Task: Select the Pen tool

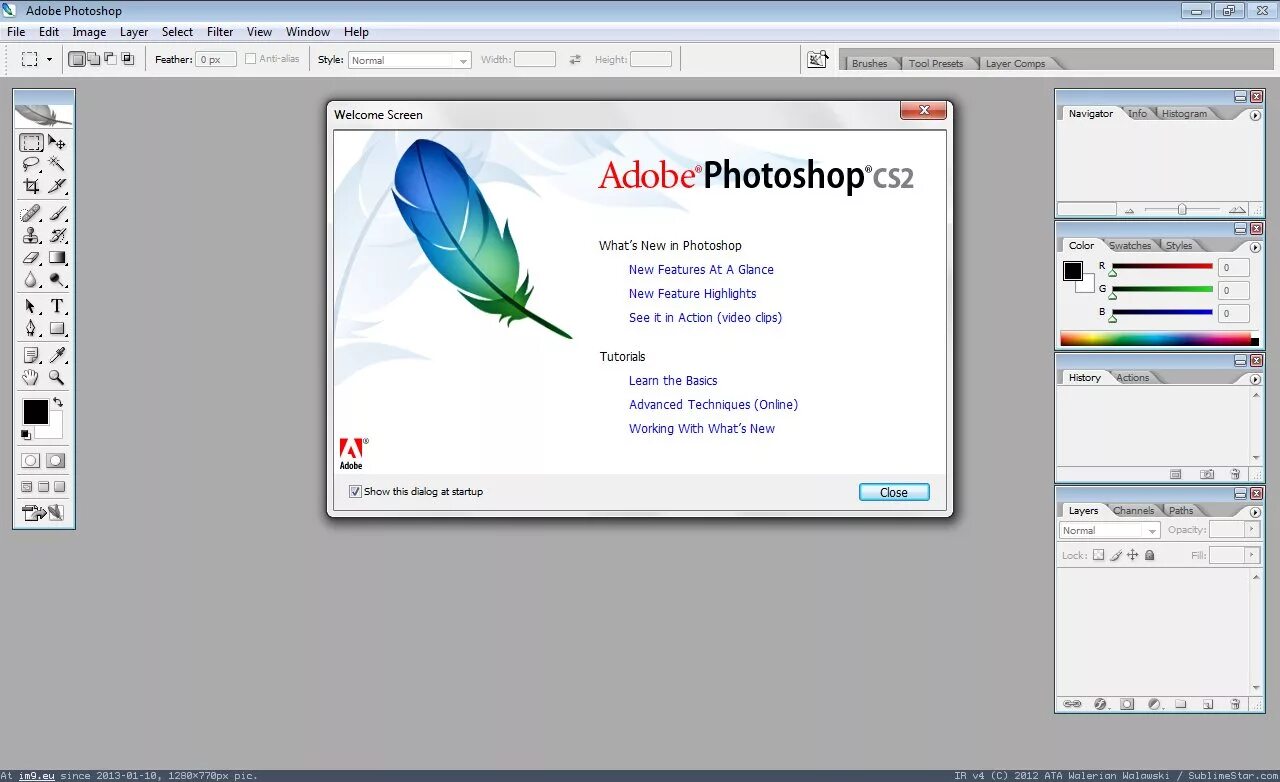Action: pyautogui.click(x=31, y=328)
